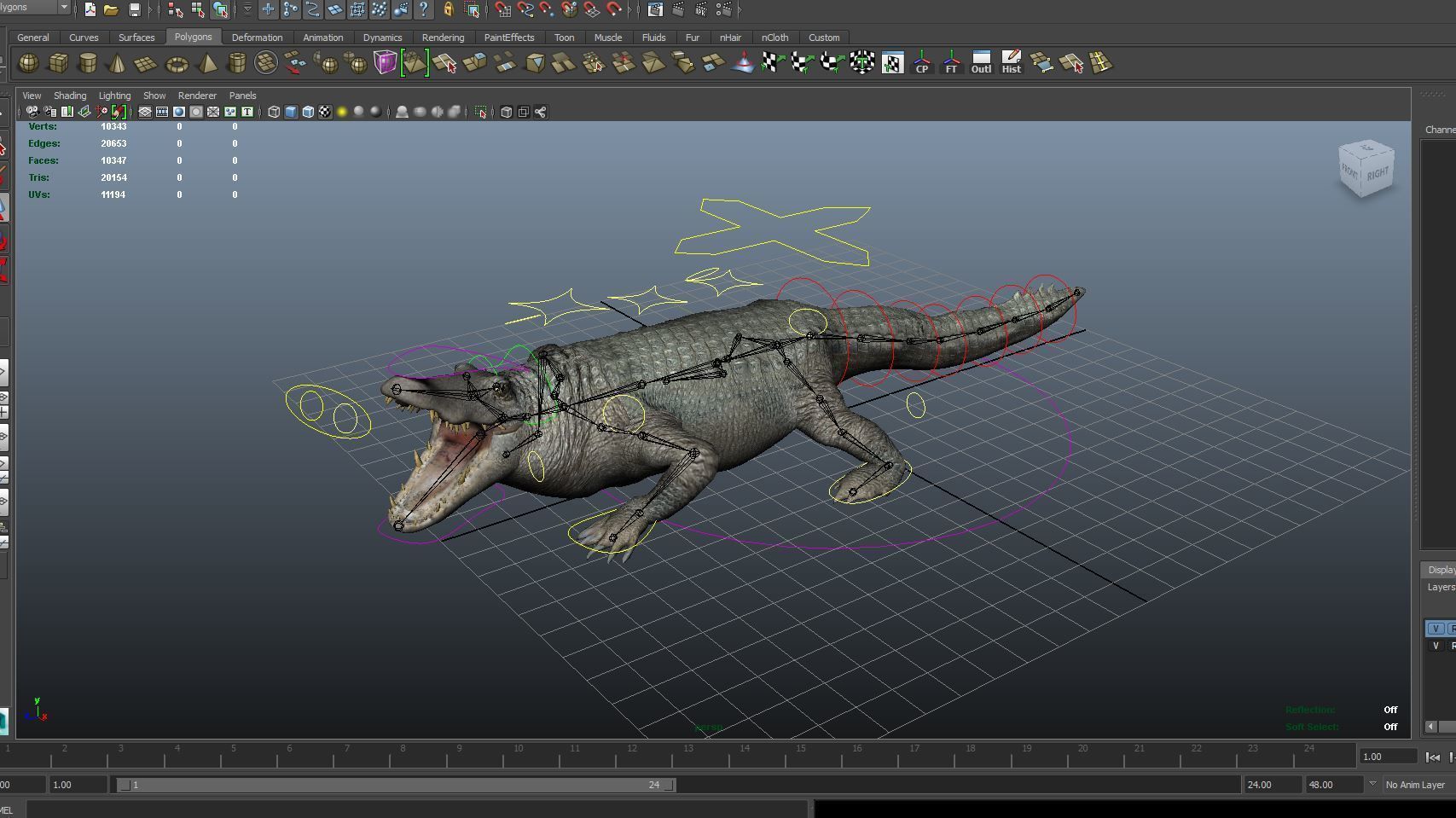Click the lock current selection icon
Image resolution: width=1456 pixels, height=818 pixels.
(x=448, y=10)
